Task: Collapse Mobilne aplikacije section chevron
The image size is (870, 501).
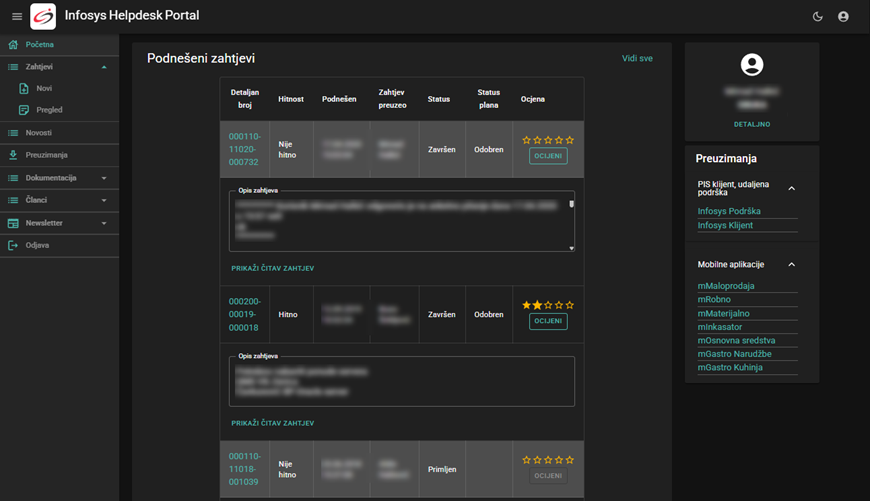Action: point(792,265)
